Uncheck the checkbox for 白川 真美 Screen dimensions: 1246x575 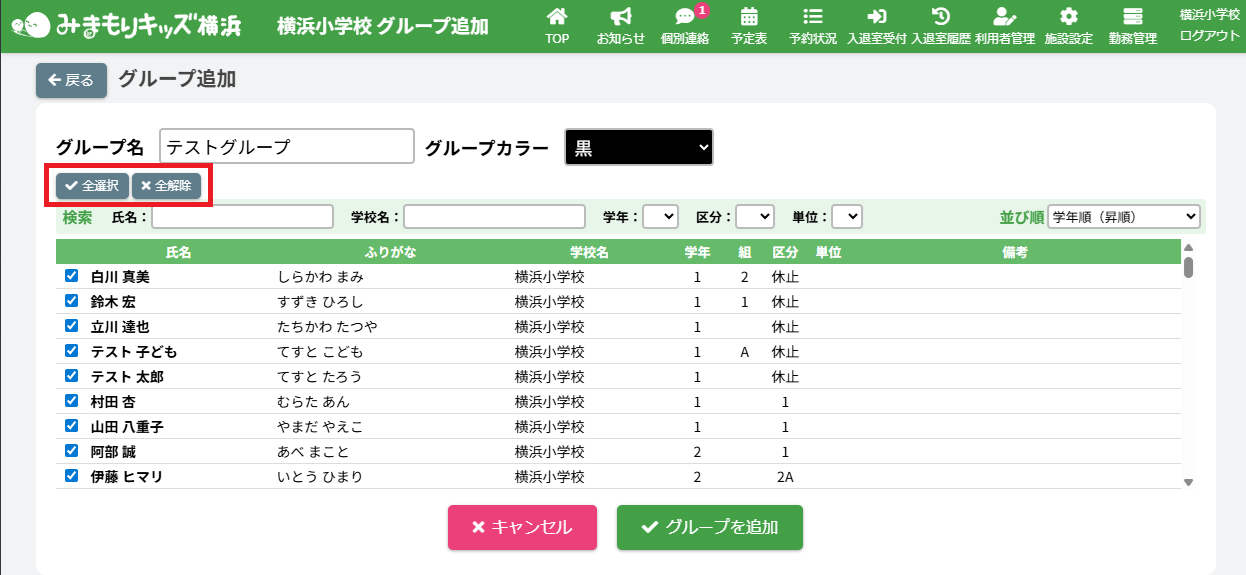point(72,276)
